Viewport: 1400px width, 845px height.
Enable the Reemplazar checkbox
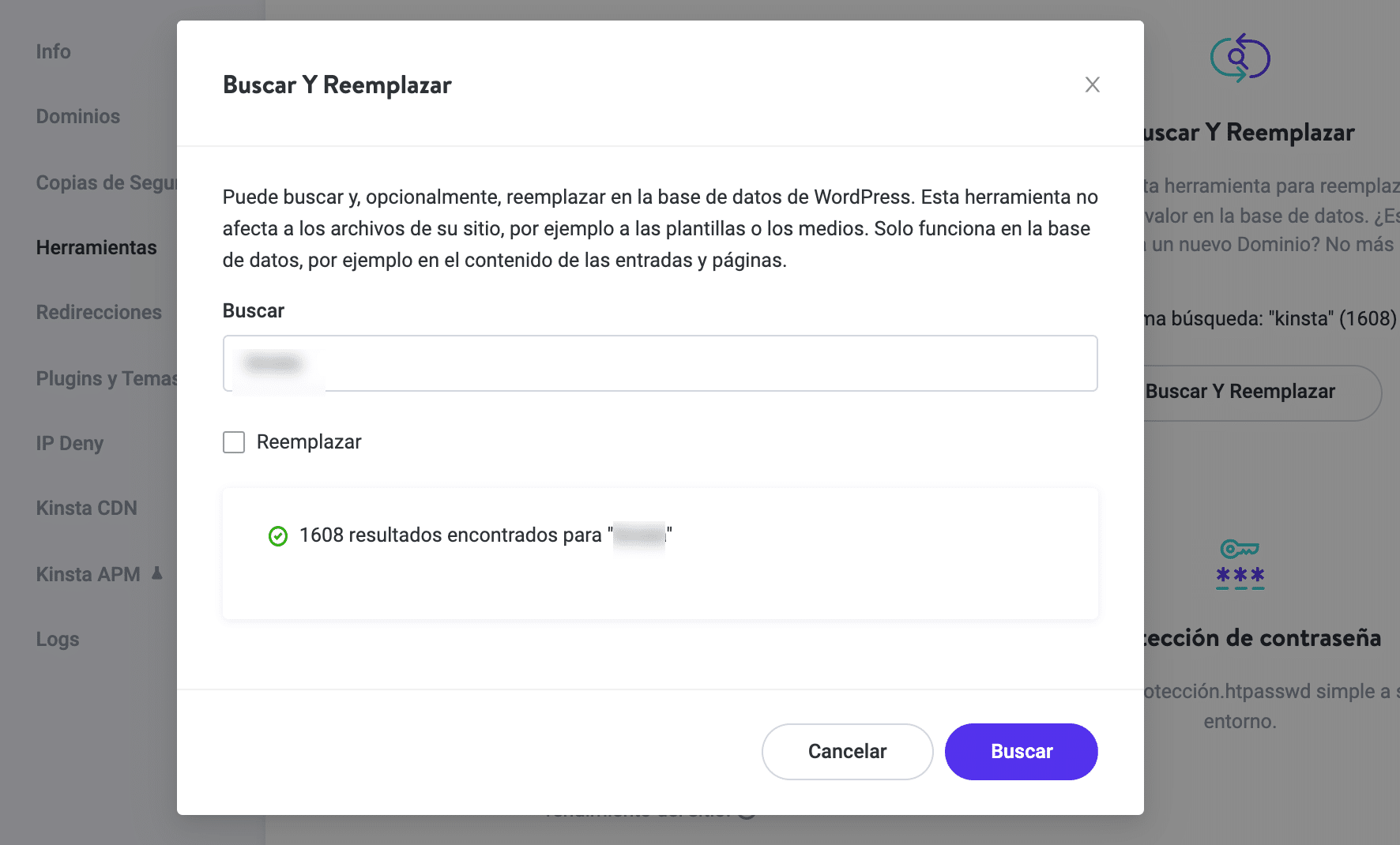[x=234, y=442]
